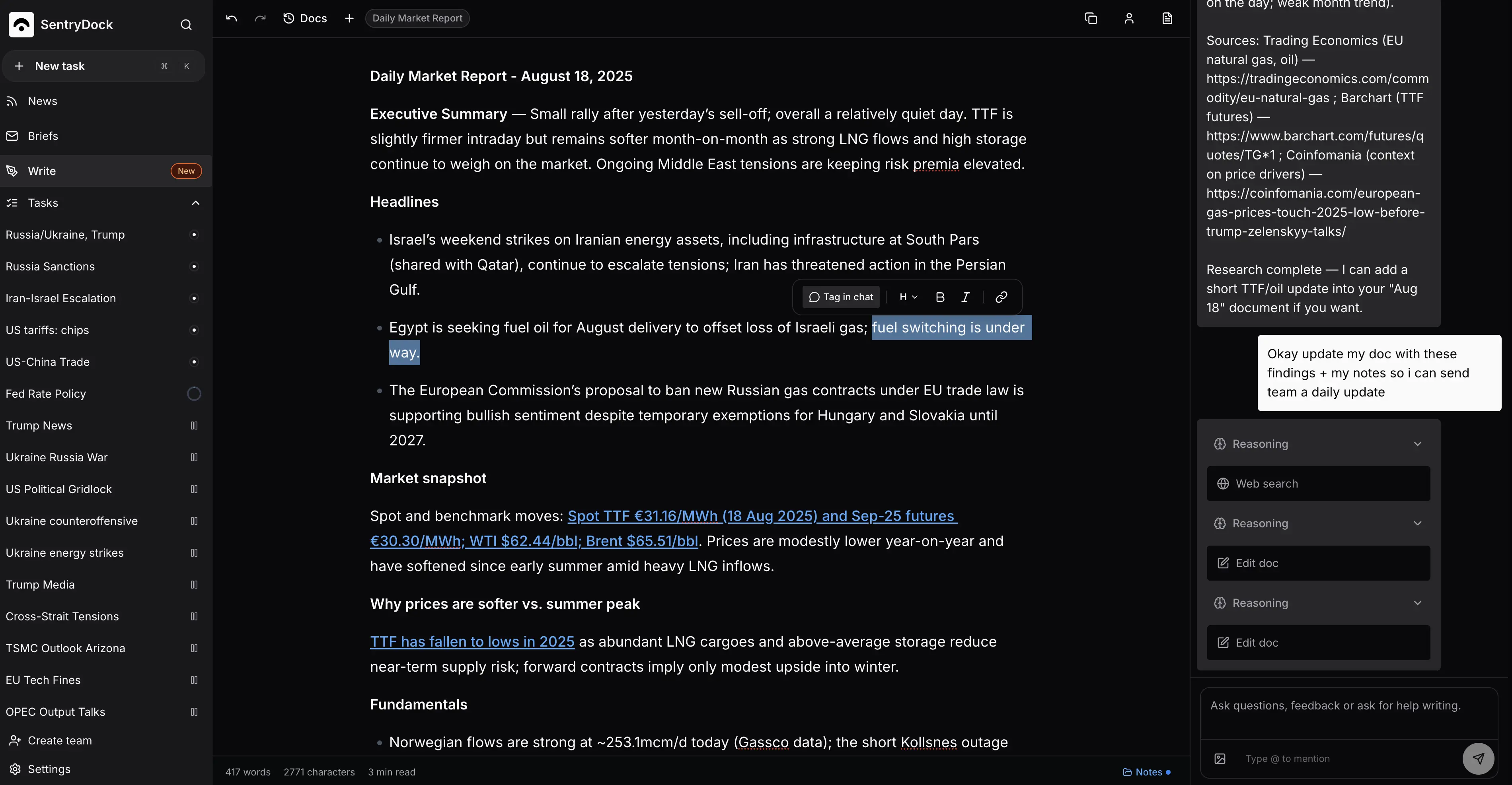Redo the last document change

(x=260, y=18)
